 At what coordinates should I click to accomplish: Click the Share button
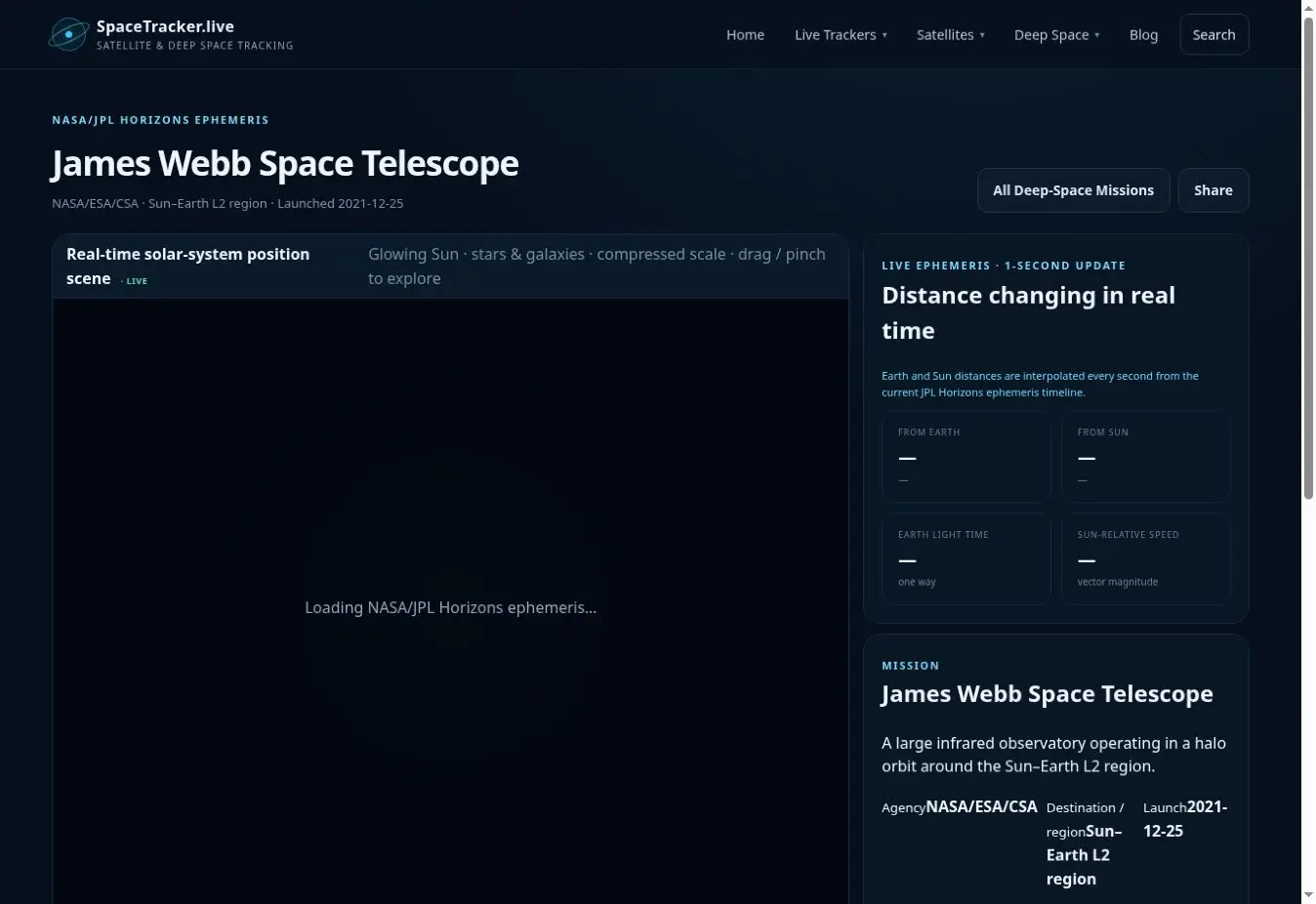[x=1213, y=190]
